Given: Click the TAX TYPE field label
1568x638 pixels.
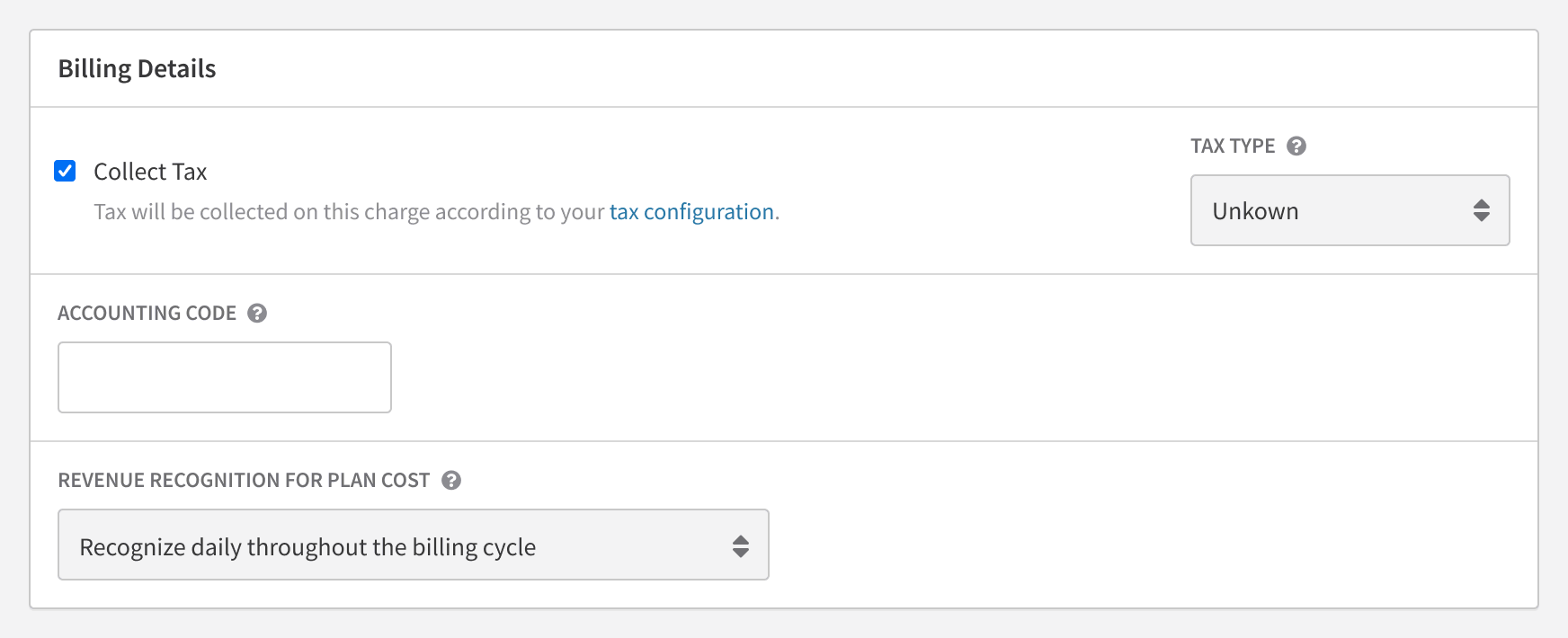Looking at the screenshot, I should tap(1233, 146).
